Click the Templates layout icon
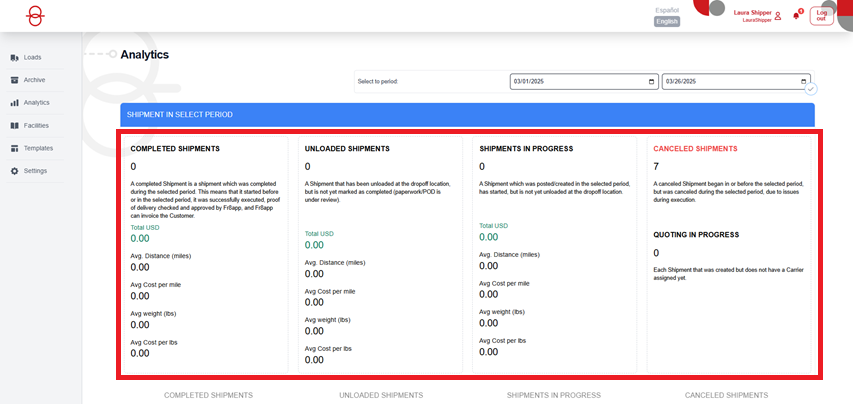Viewport: 853px width, 404px height. 15,148
